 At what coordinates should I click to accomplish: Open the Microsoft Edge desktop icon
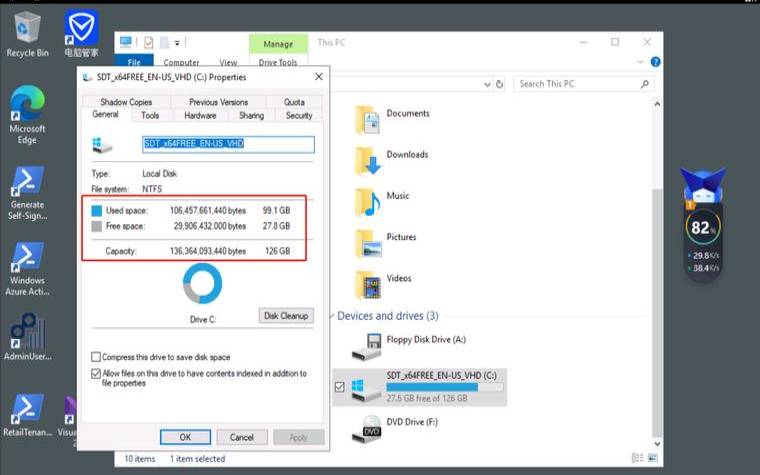point(27,115)
